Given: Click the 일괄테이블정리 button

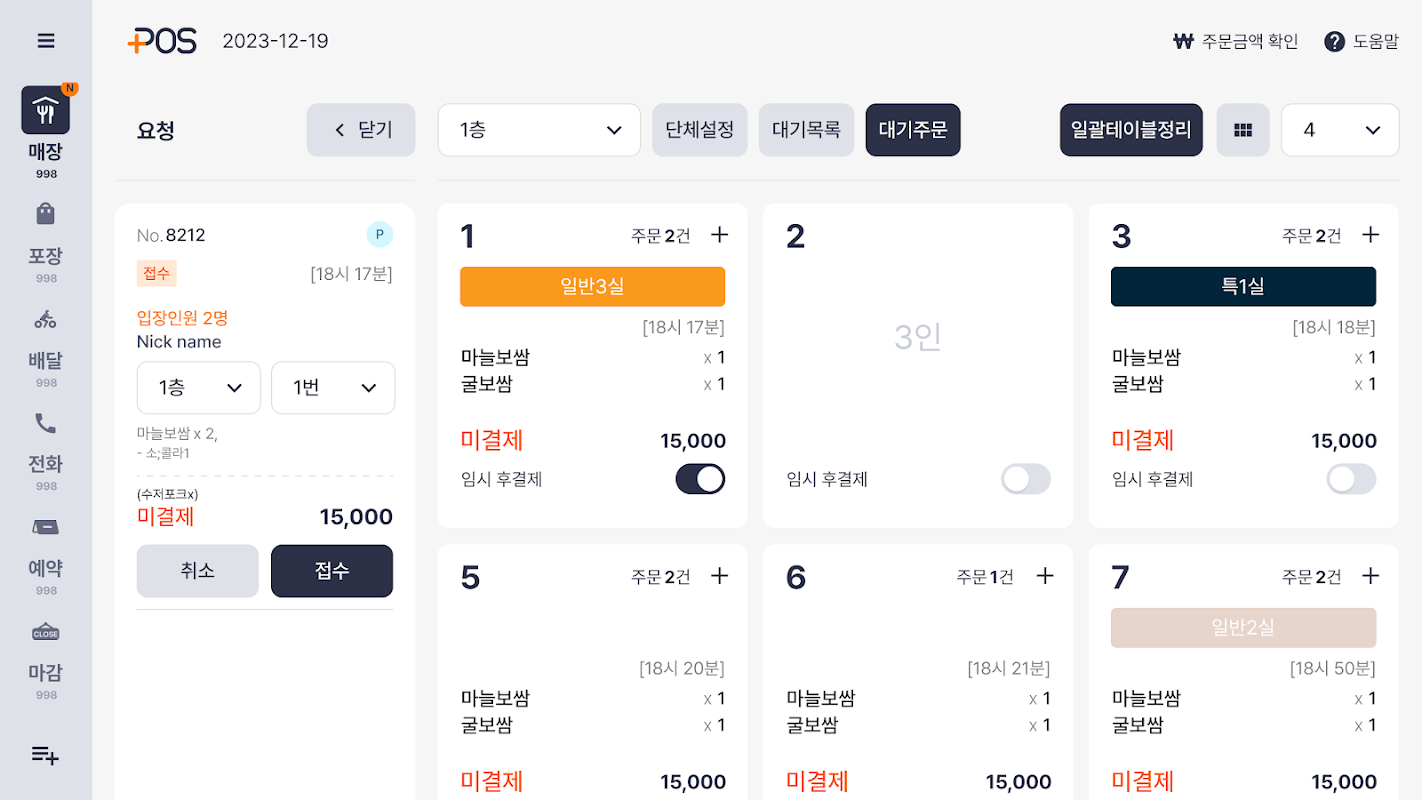Looking at the screenshot, I should tap(1131, 130).
